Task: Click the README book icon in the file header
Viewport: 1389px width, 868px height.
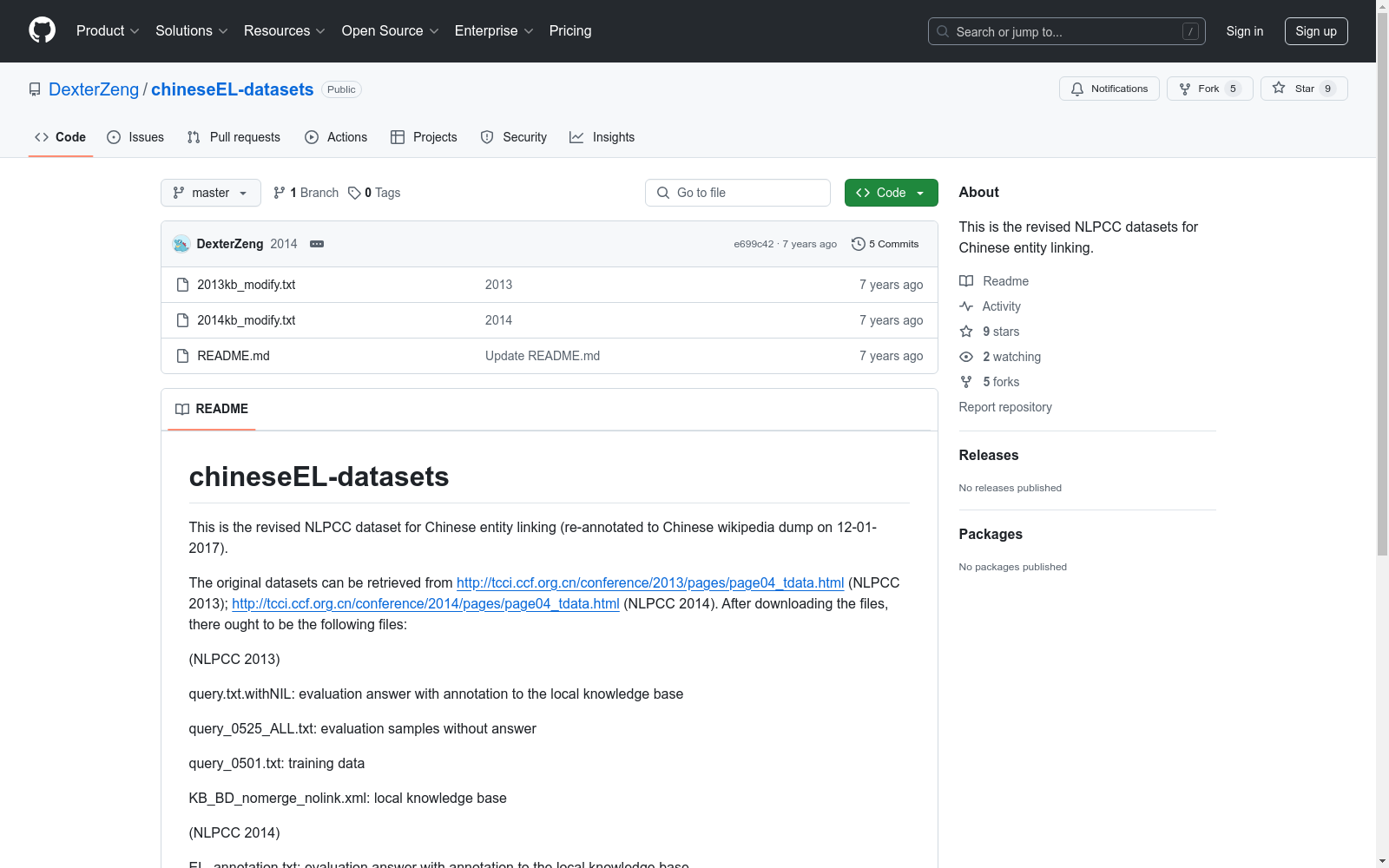Action: click(182, 409)
